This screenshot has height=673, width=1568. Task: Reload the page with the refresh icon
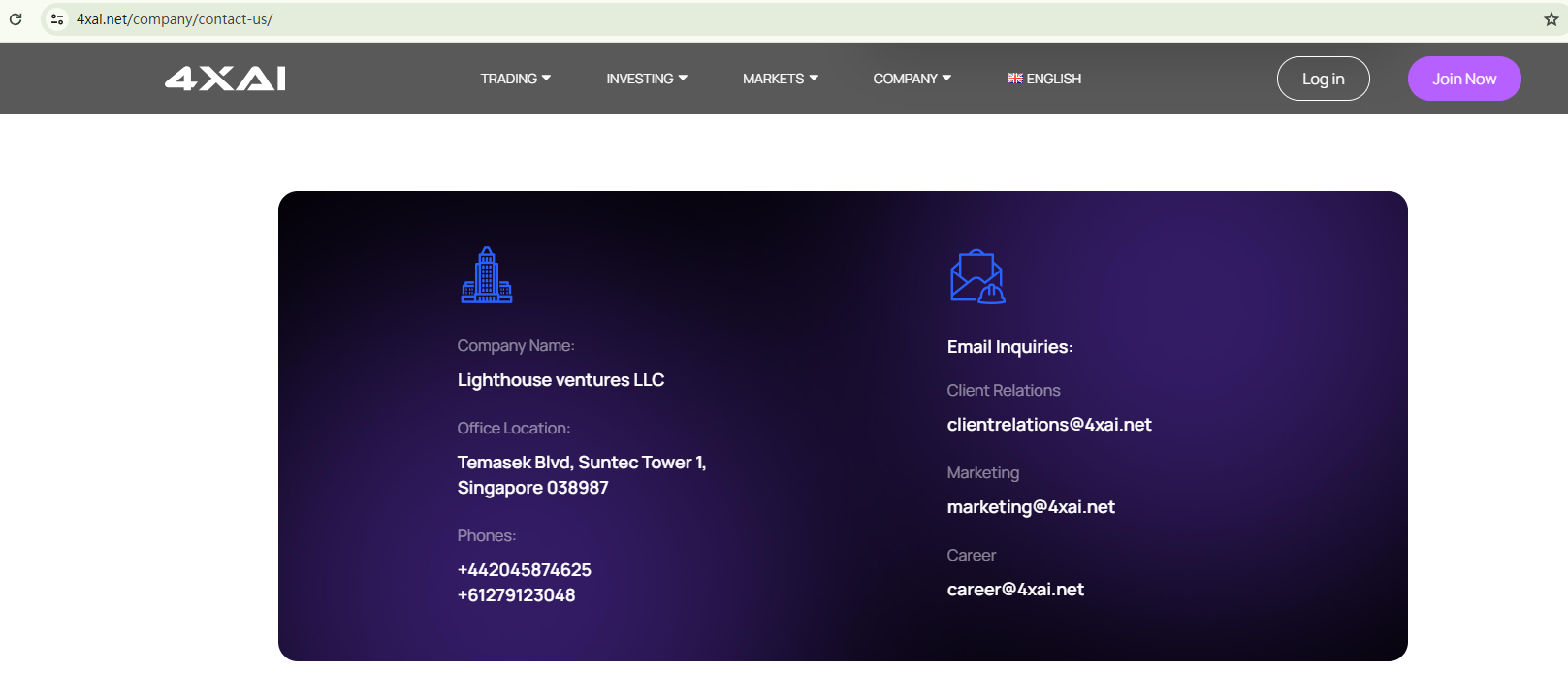(x=16, y=19)
